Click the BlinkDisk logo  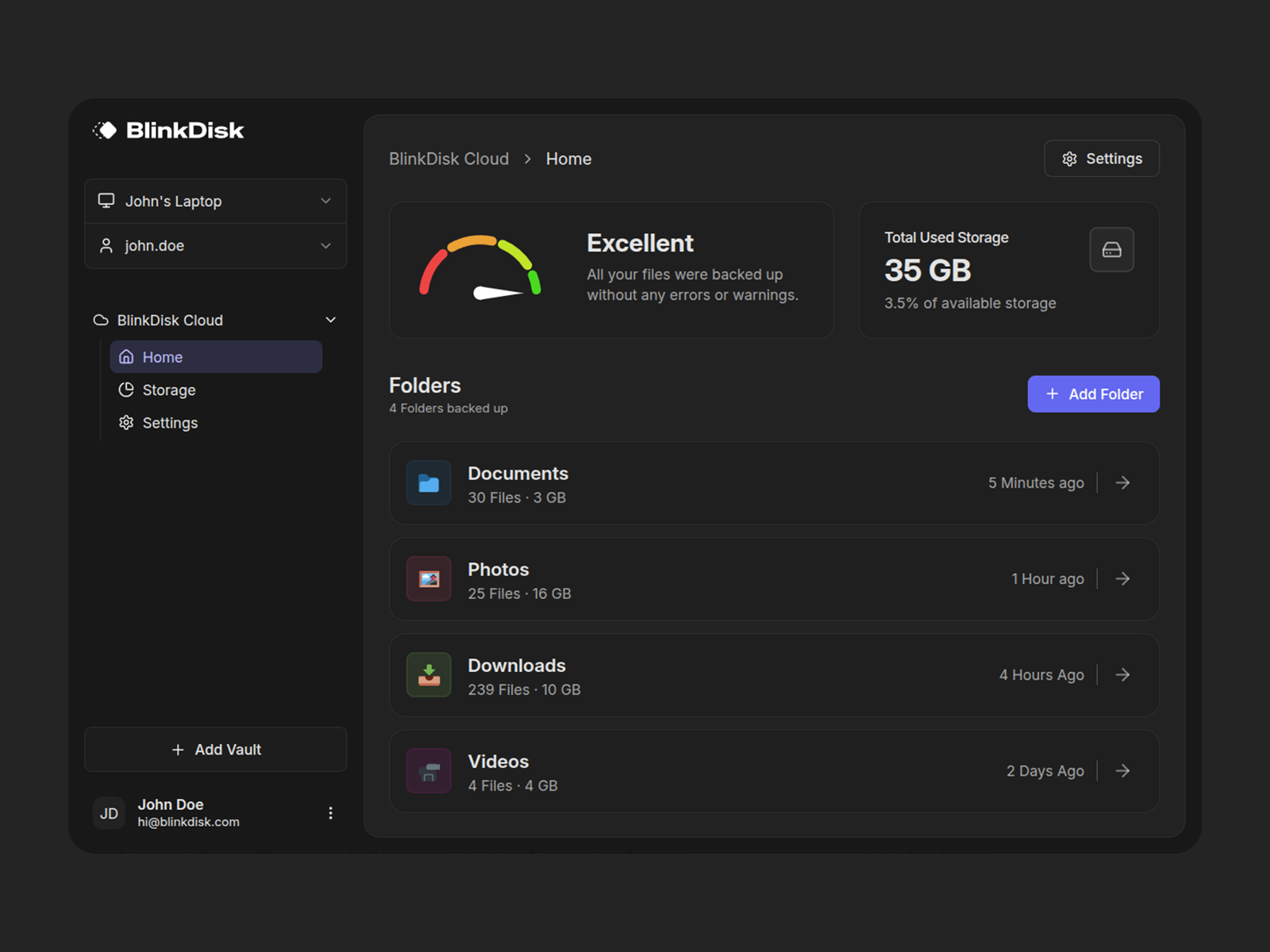(x=168, y=130)
